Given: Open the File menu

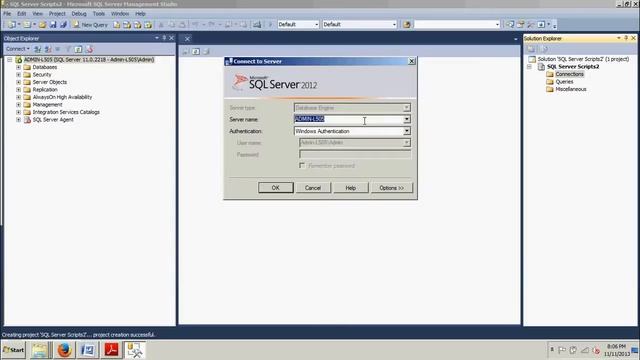Looking at the screenshot, I should [7, 13].
